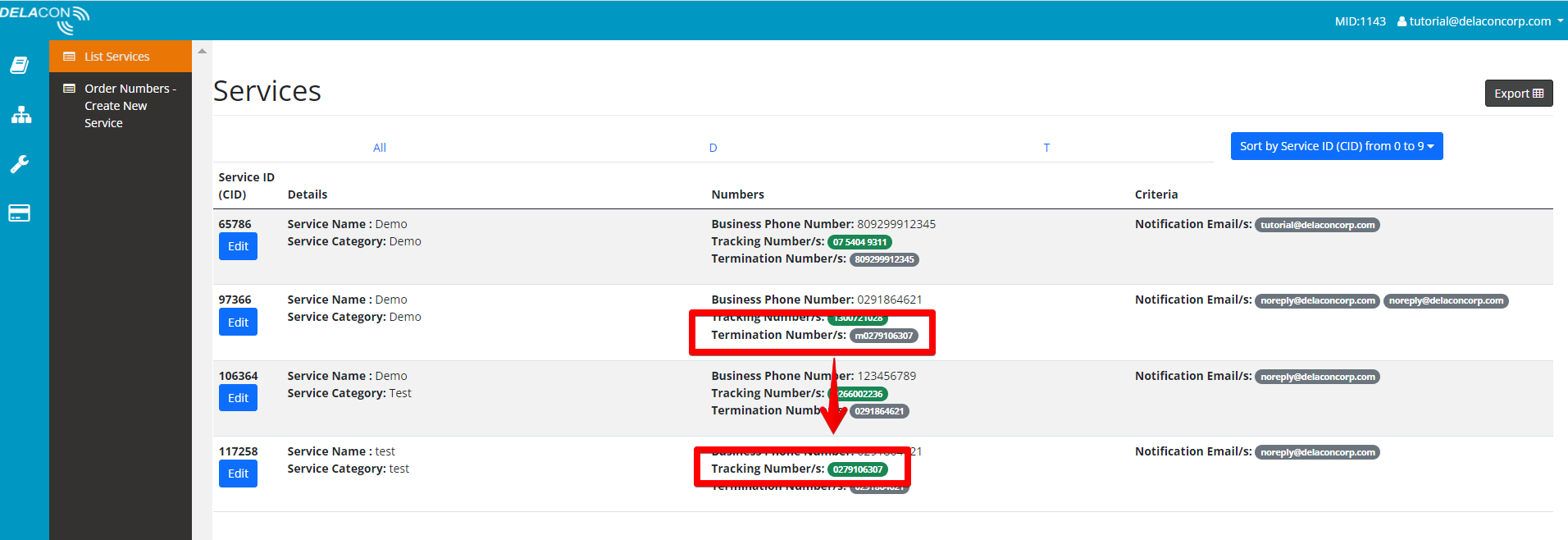Click the Services page heading
Viewport: 1568px width, 540px height.
click(x=267, y=91)
